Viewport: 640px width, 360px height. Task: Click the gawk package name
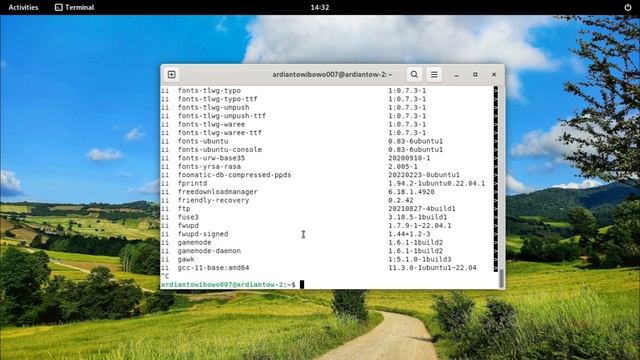tap(186, 259)
